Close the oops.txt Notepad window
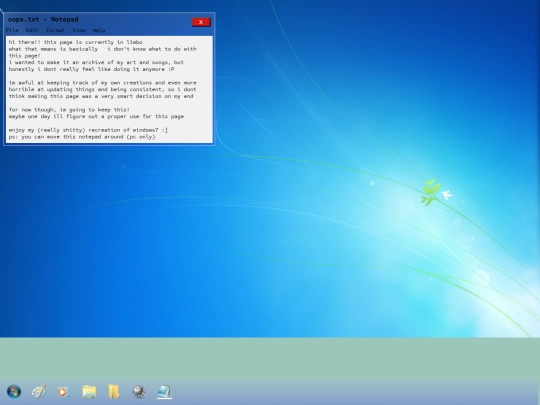540x405 pixels. [x=201, y=22]
